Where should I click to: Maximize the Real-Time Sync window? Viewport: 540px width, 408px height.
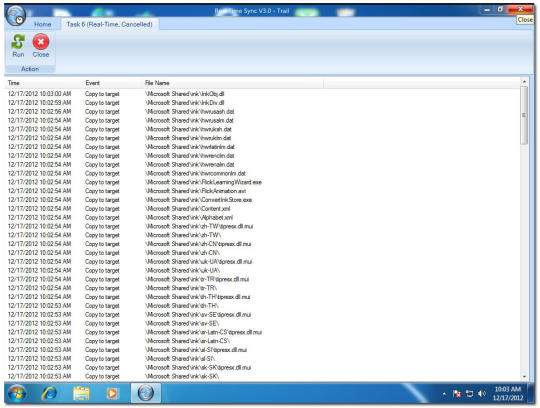tap(500, 10)
